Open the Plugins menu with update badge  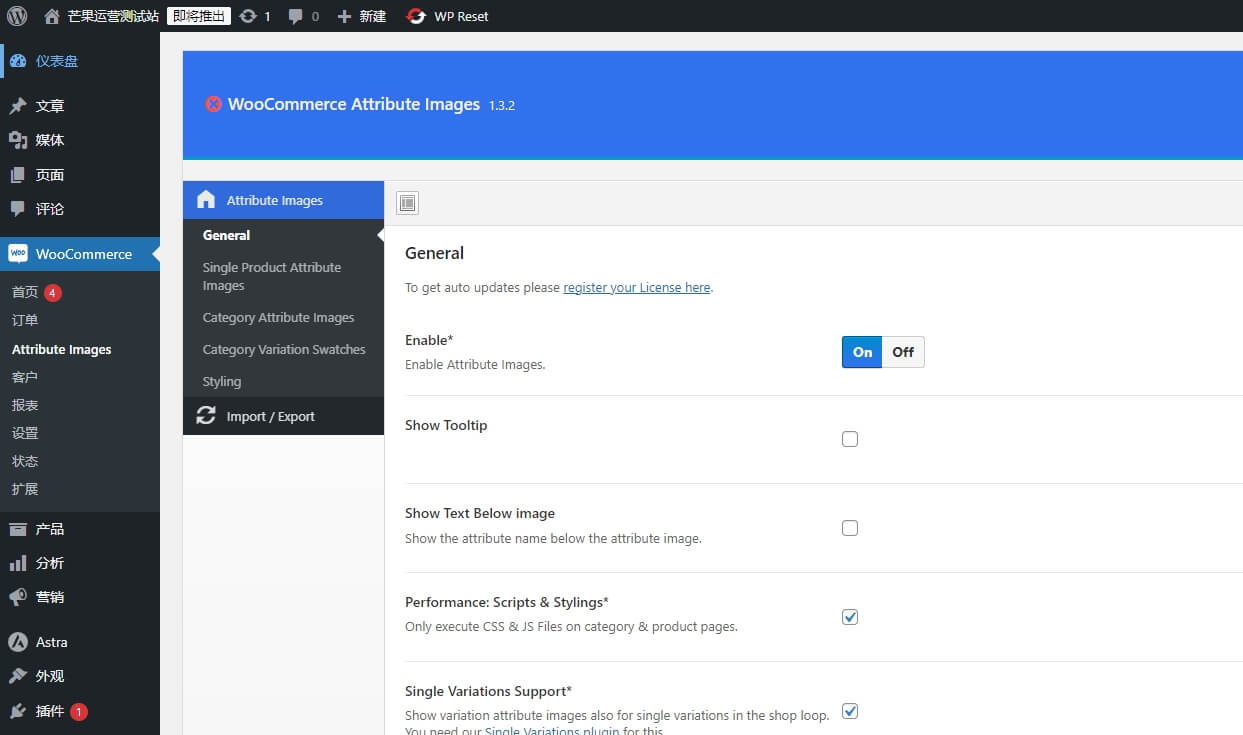pos(50,711)
